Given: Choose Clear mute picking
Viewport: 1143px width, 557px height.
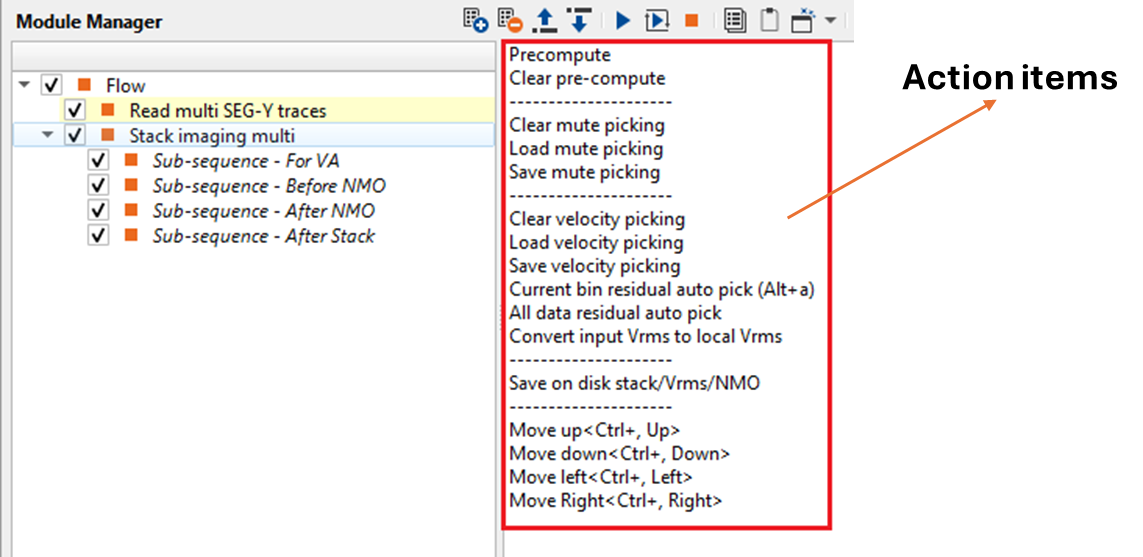Looking at the screenshot, I should [587, 125].
